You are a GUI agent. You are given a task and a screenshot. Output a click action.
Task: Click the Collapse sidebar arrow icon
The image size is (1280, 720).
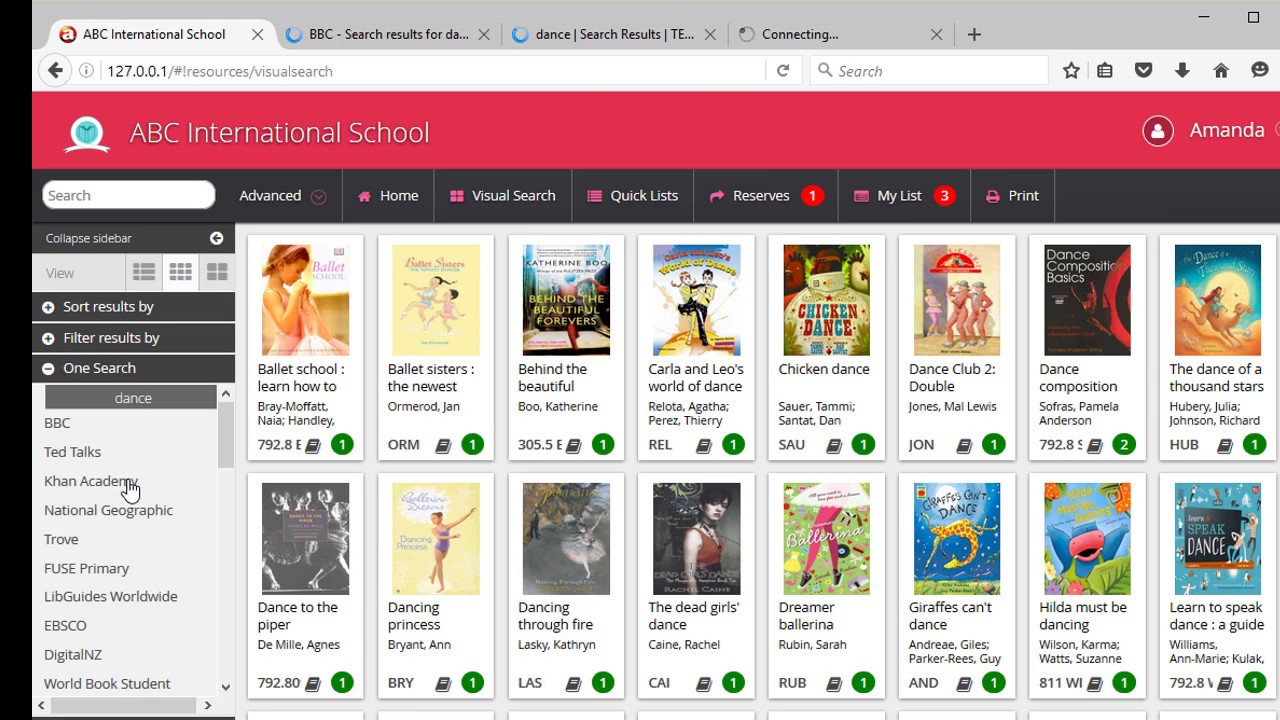tap(216, 238)
